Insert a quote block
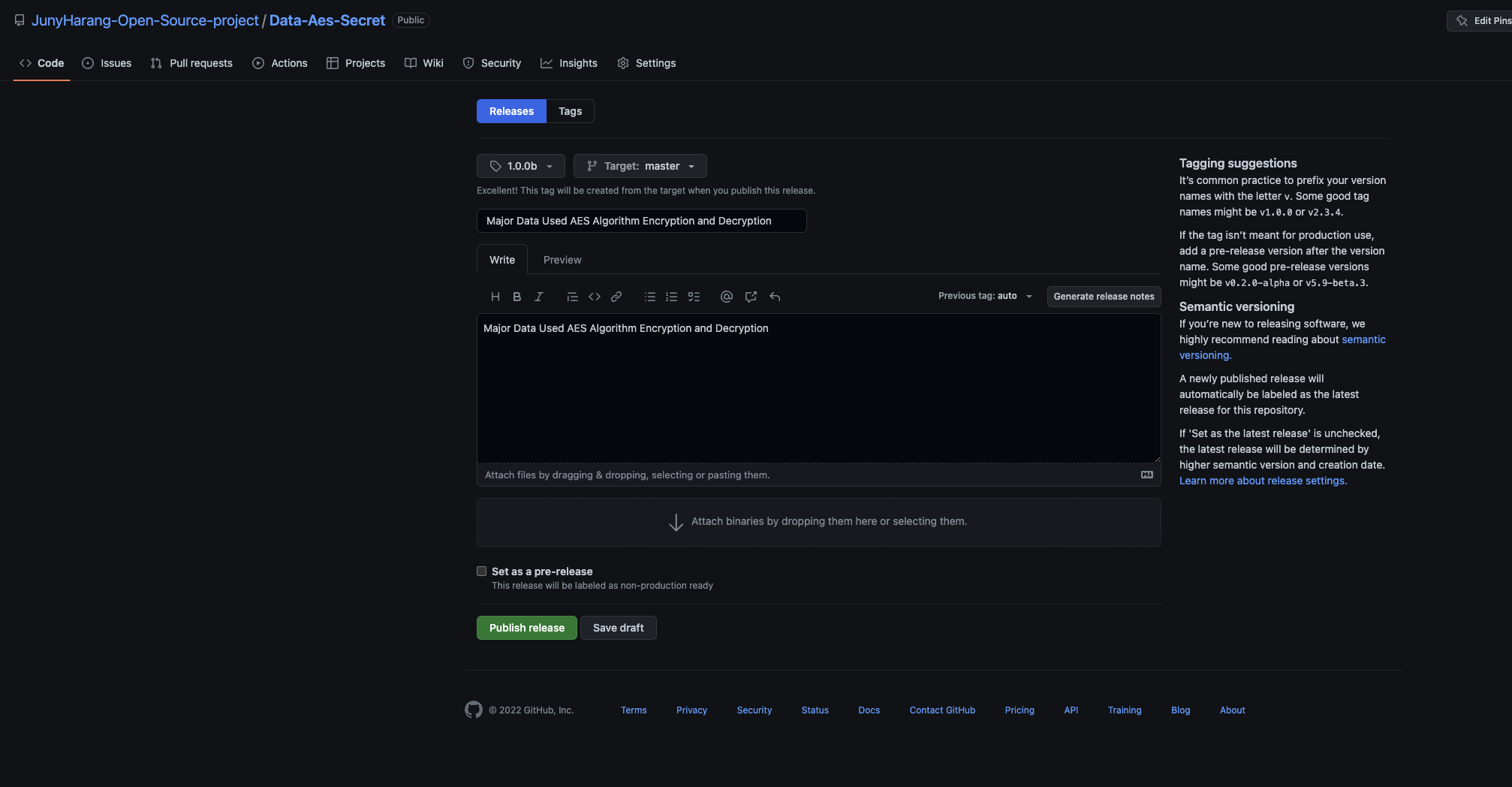 point(572,297)
